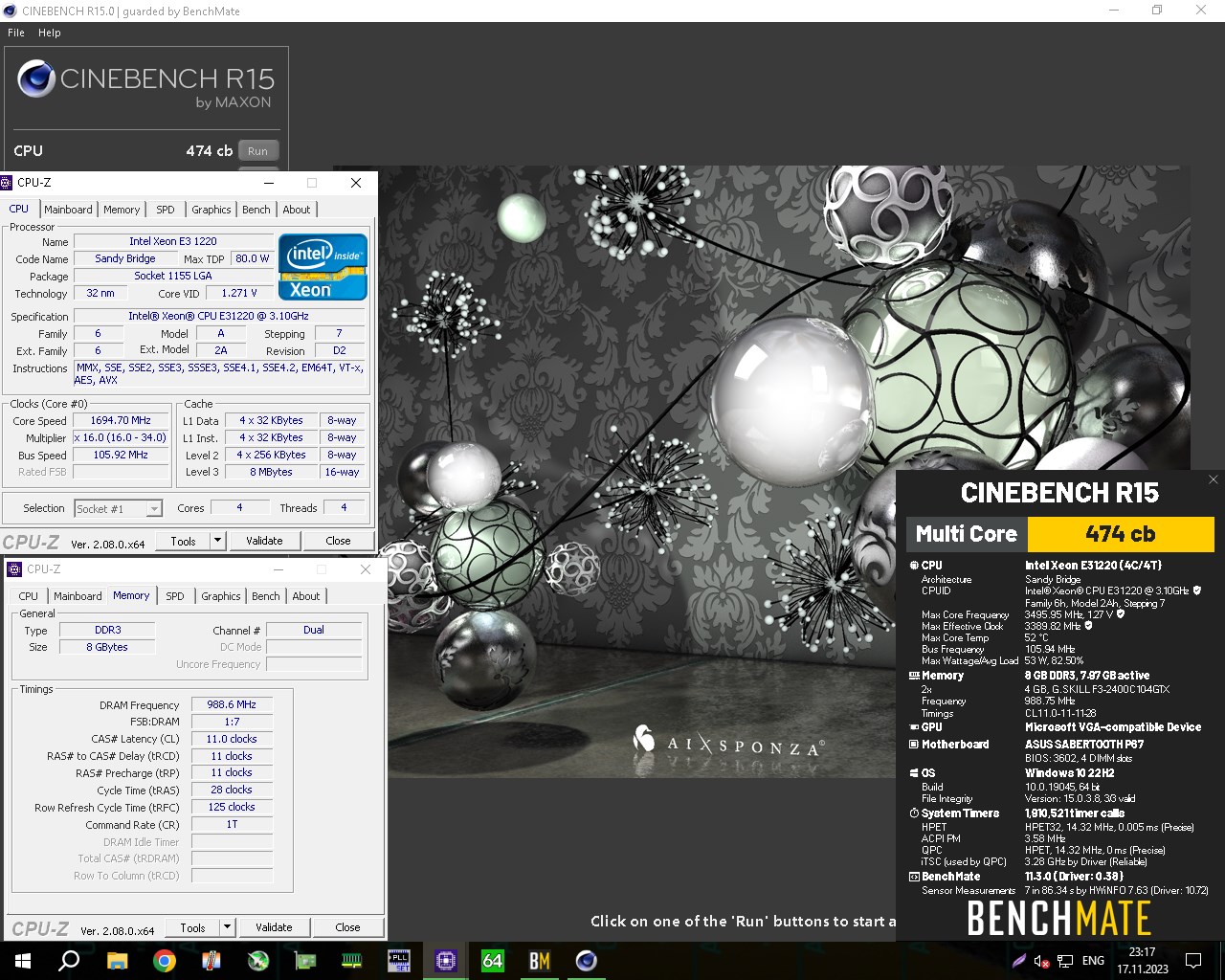Click the Command Rate 1T value
The width and height of the screenshot is (1225, 980).
(x=232, y=824)
